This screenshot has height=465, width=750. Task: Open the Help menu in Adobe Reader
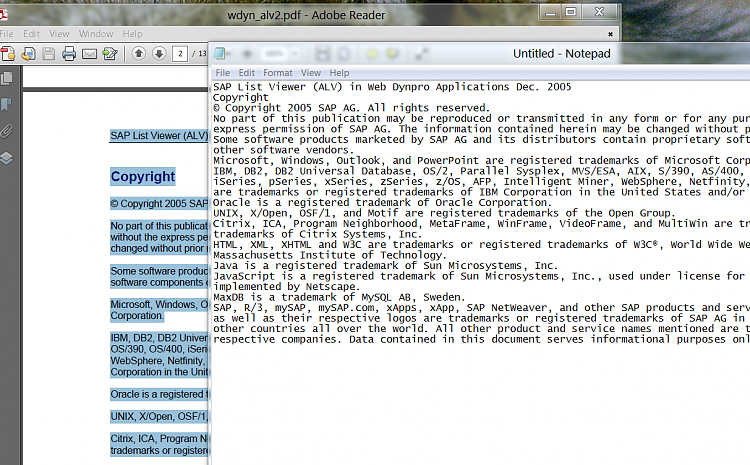(132, 33)
